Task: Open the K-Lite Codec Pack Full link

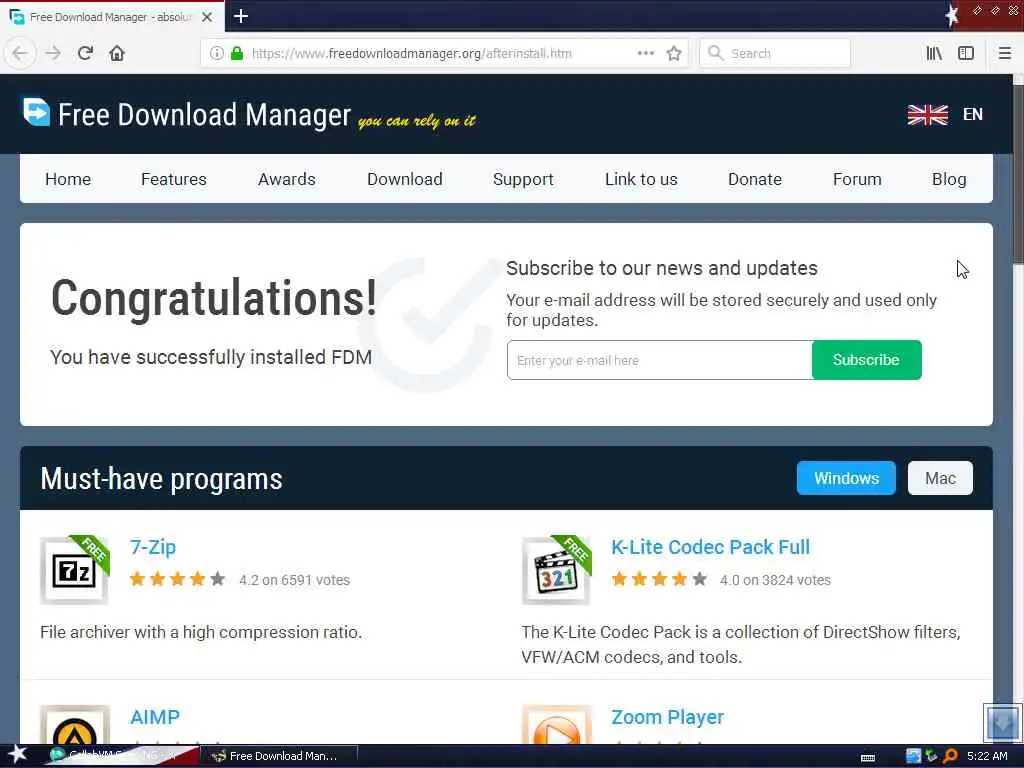Action: point(711,547)
